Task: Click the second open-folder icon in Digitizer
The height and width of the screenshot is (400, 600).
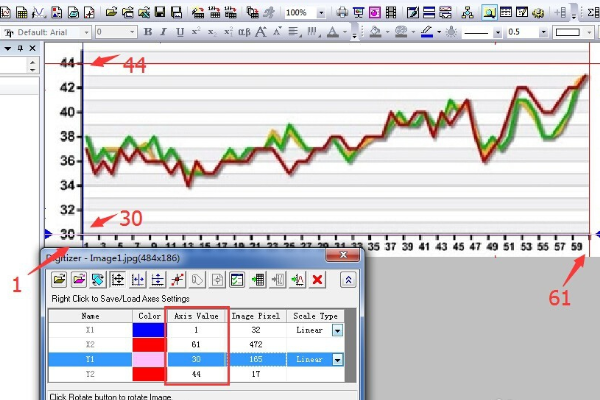Action: point(78,280)
